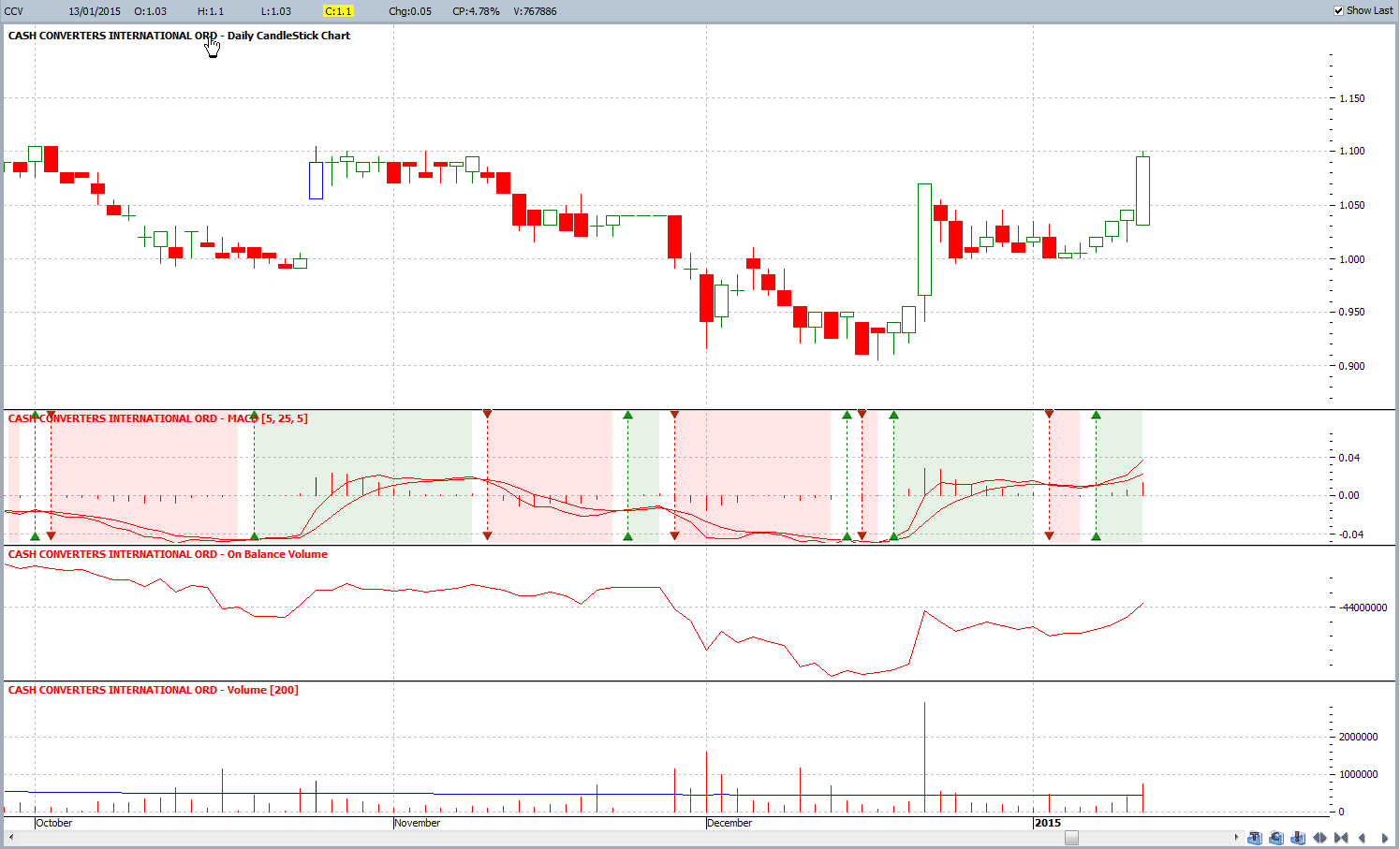Click the 2015 date axis label
Viewport: 1400px width, 849px height.
(1048, 823)
